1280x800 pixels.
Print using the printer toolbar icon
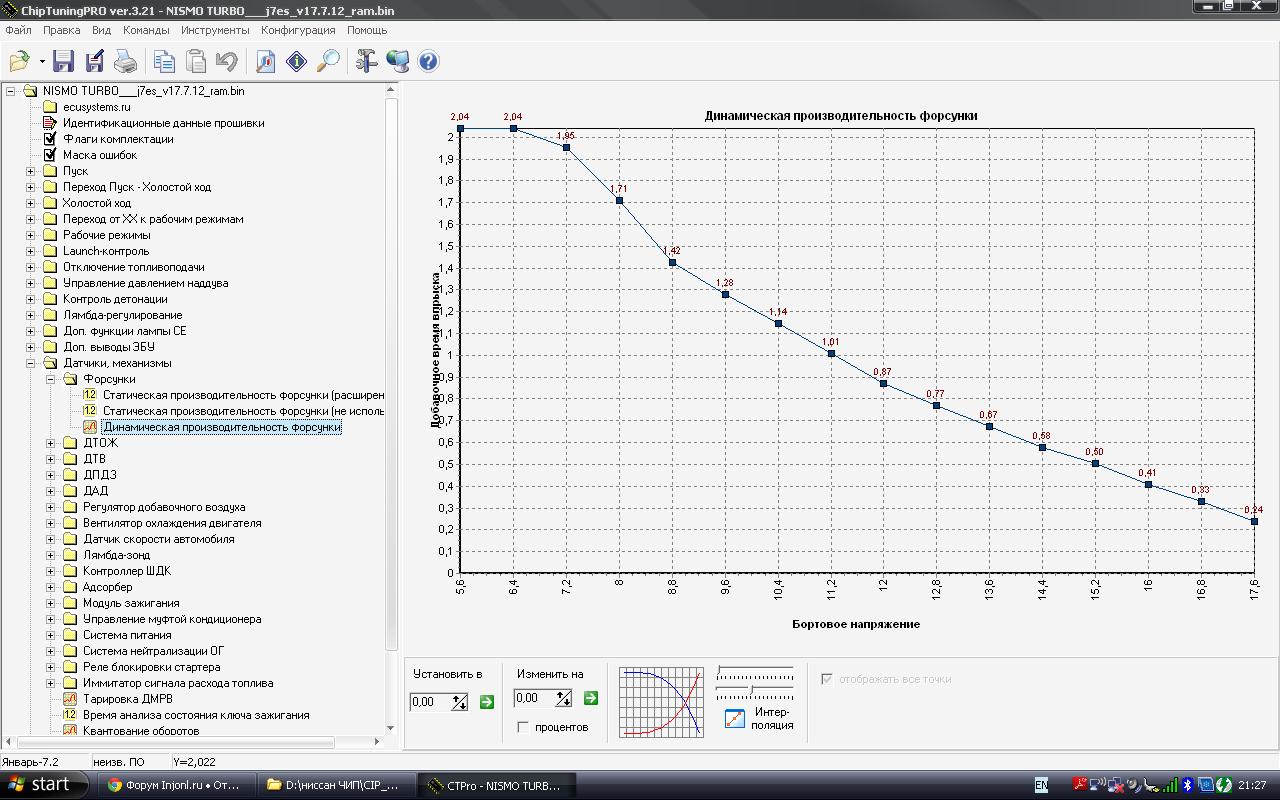(126, 61)
